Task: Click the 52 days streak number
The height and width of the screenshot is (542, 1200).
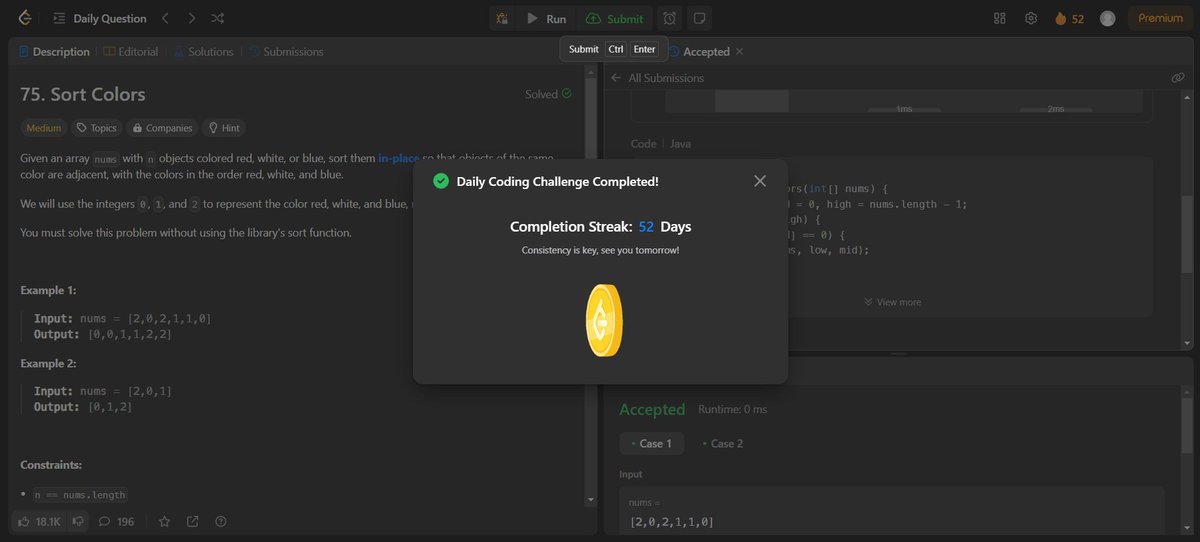Action: coord(646,227)
